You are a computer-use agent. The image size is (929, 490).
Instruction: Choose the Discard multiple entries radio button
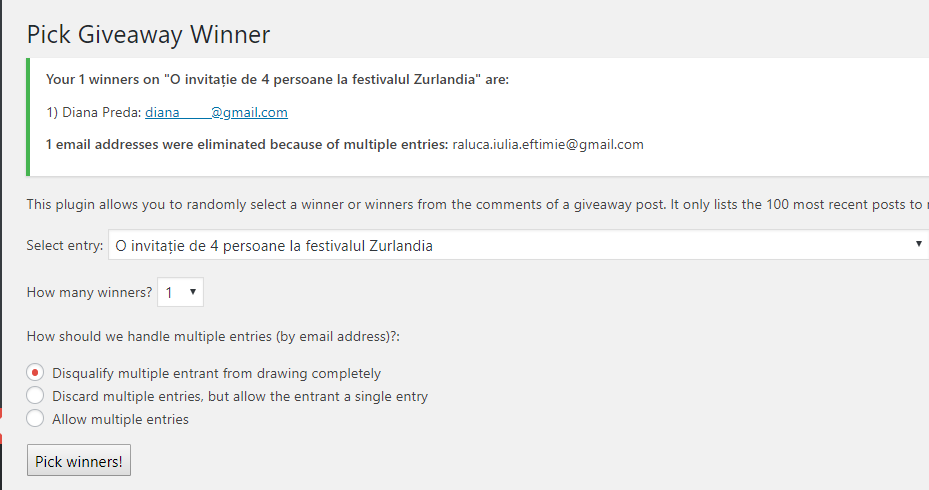[35, 396]
